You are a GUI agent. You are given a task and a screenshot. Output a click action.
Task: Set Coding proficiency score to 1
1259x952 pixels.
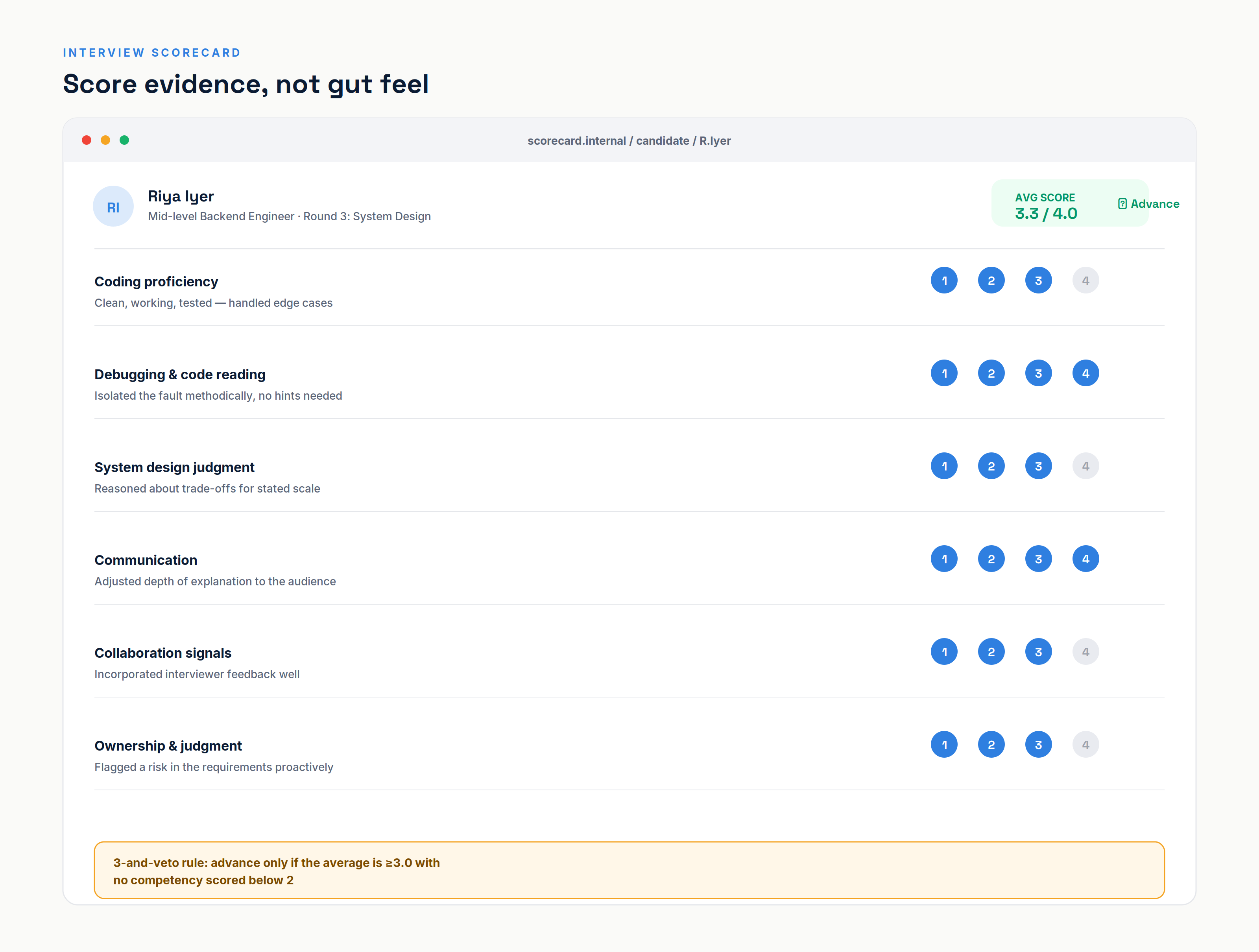(944, 280)
